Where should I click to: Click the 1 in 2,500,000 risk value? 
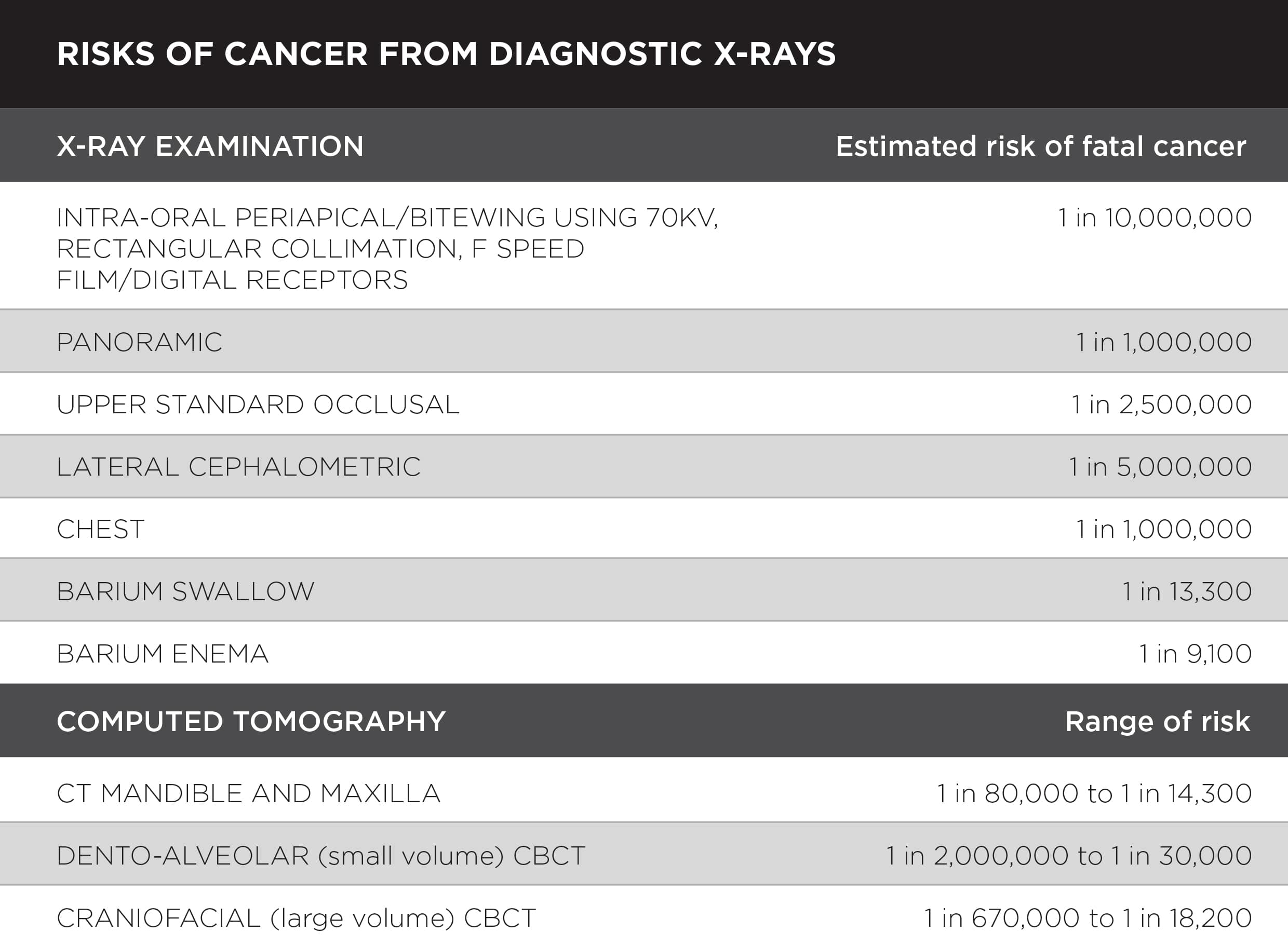1162,404
